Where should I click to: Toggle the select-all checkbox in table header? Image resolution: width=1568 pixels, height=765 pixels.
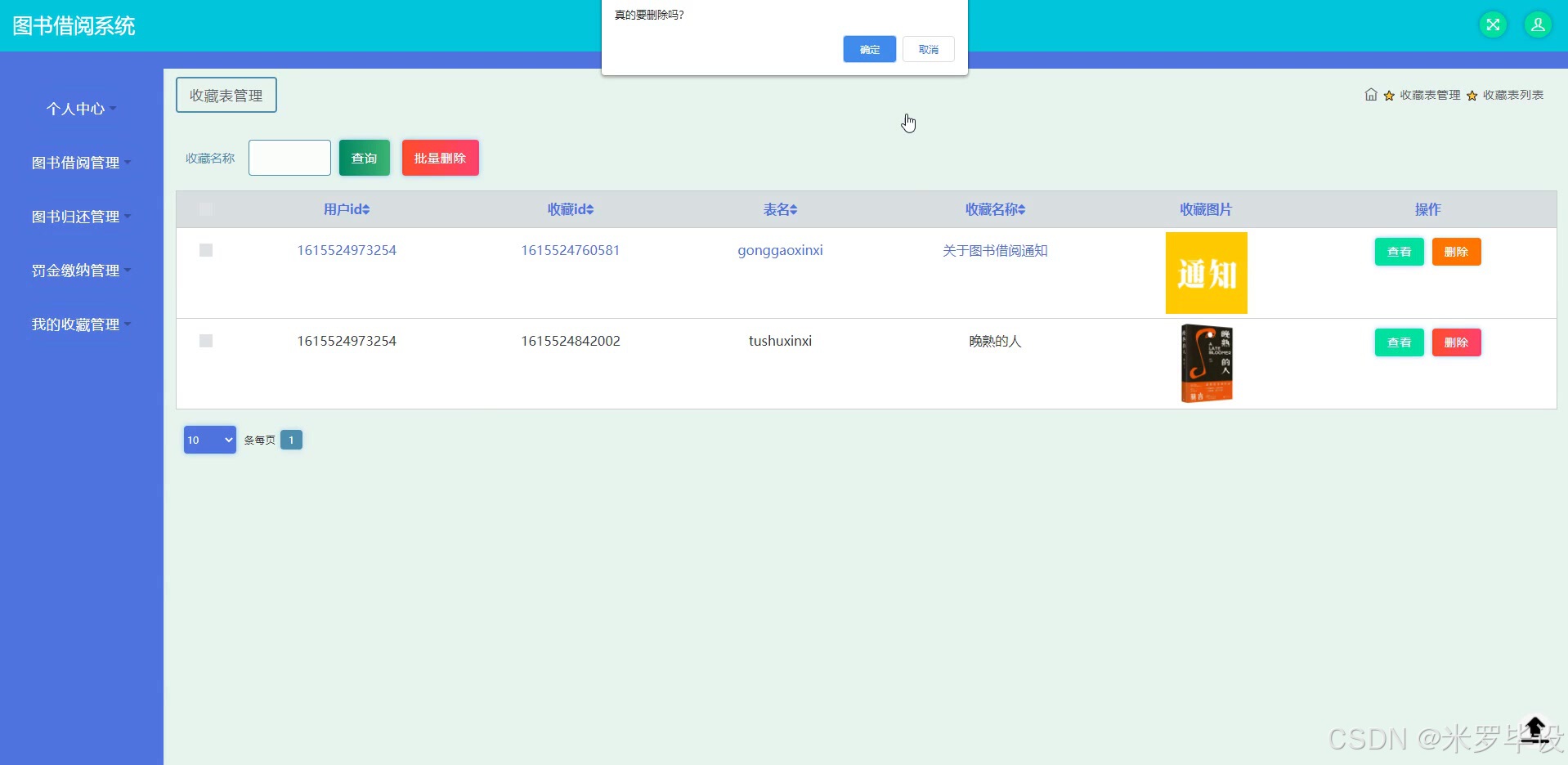point(206,209)
